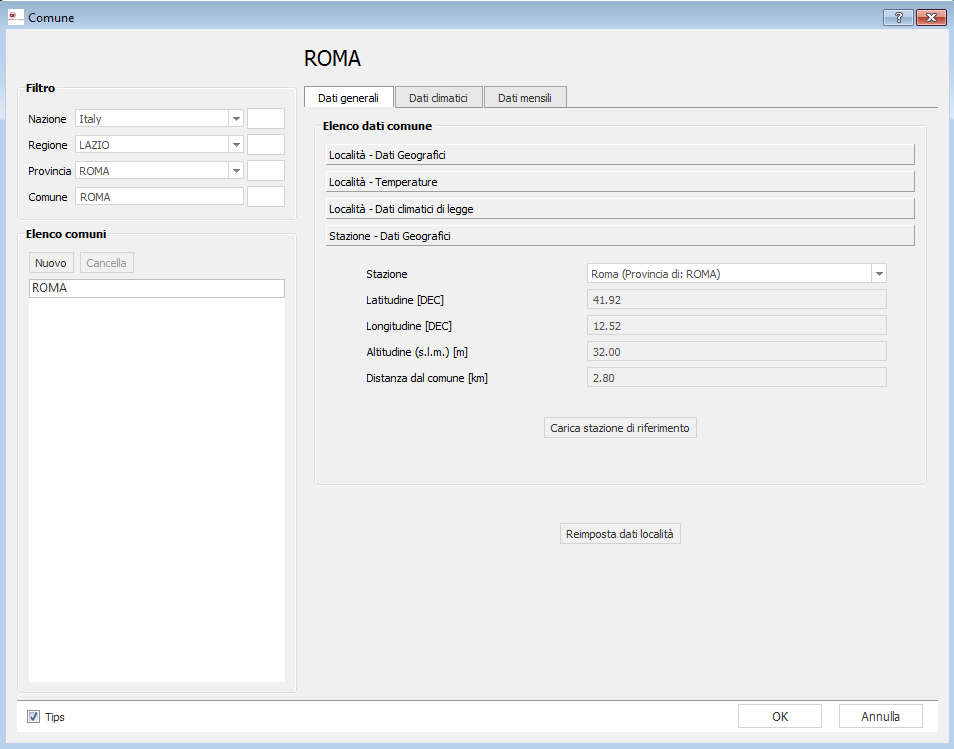Screen dimensions: 954x749
Task: Expand Località - Dati Geografici section
Action: pos(620,155)
